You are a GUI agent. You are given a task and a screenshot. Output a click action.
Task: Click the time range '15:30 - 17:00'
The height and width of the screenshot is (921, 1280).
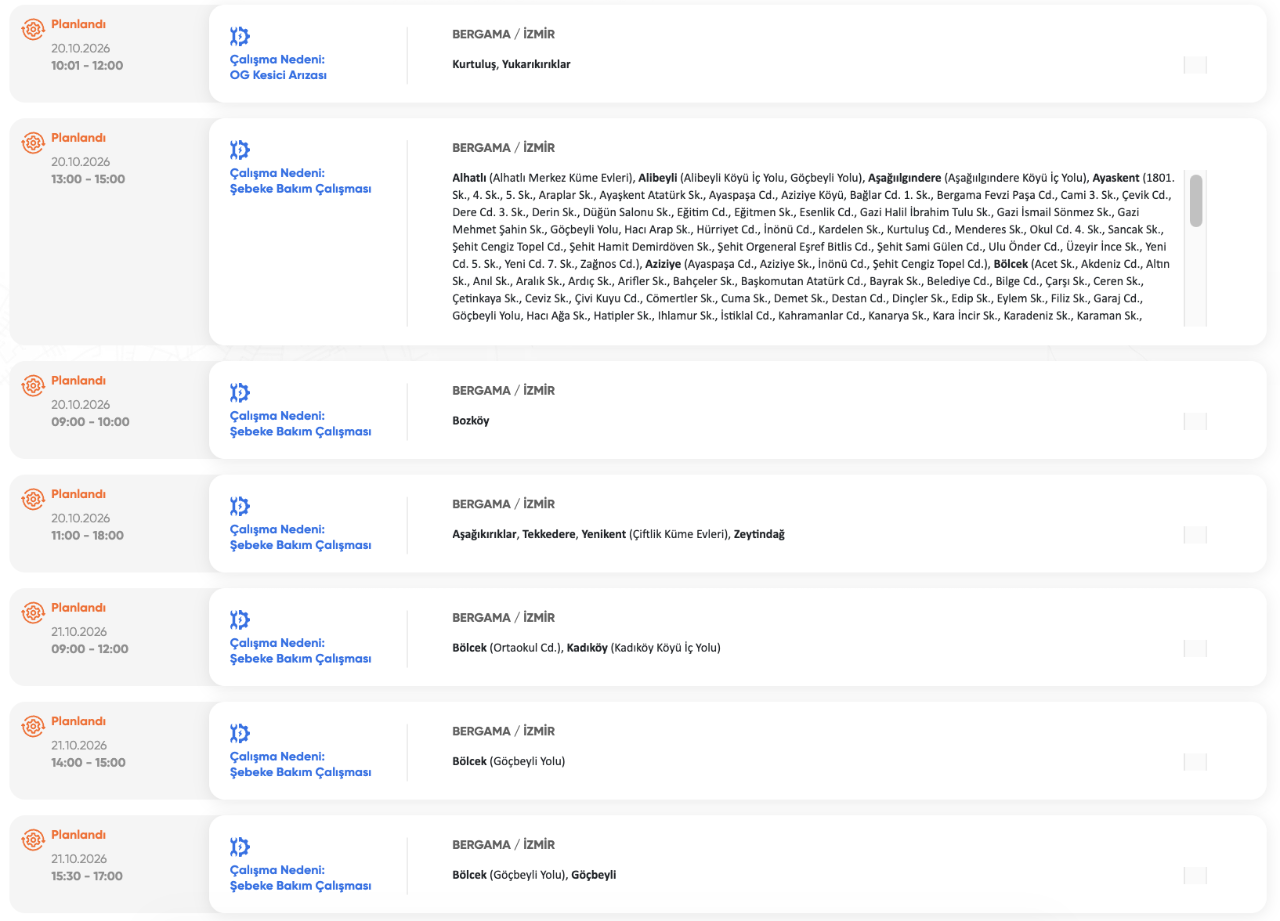(87, 876)
